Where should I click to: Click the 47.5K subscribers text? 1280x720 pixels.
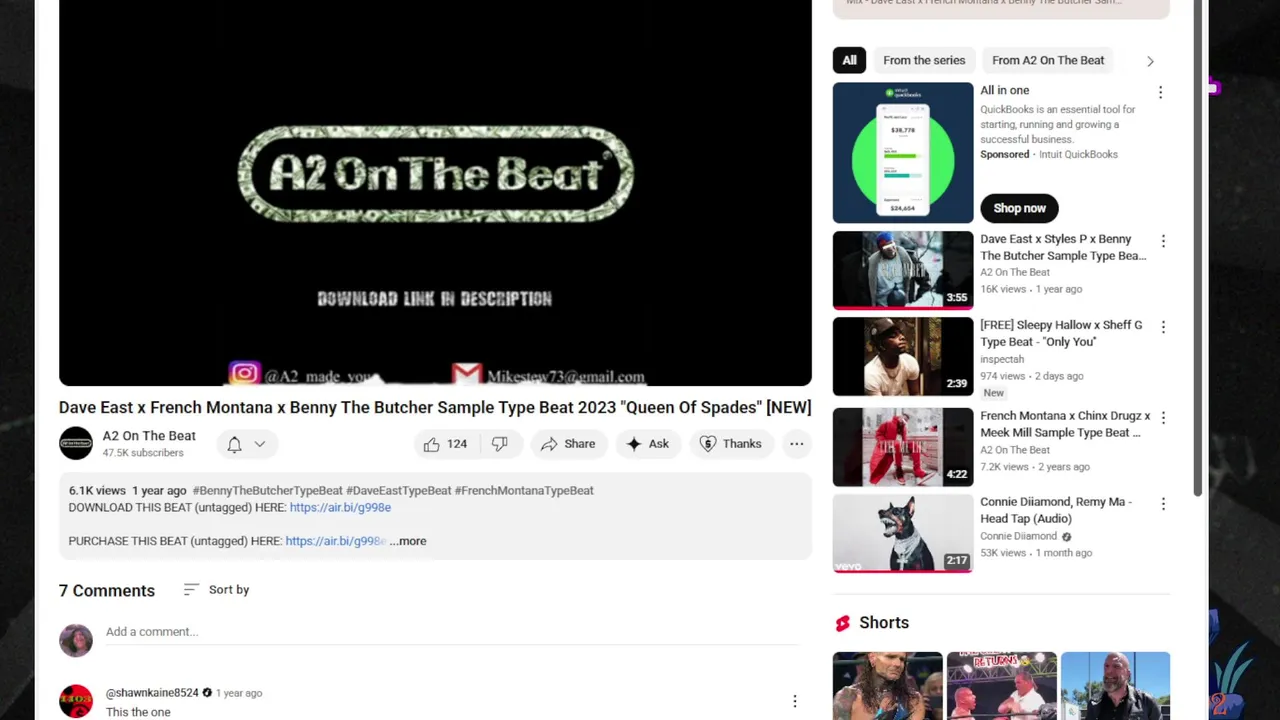coord(143,453)
